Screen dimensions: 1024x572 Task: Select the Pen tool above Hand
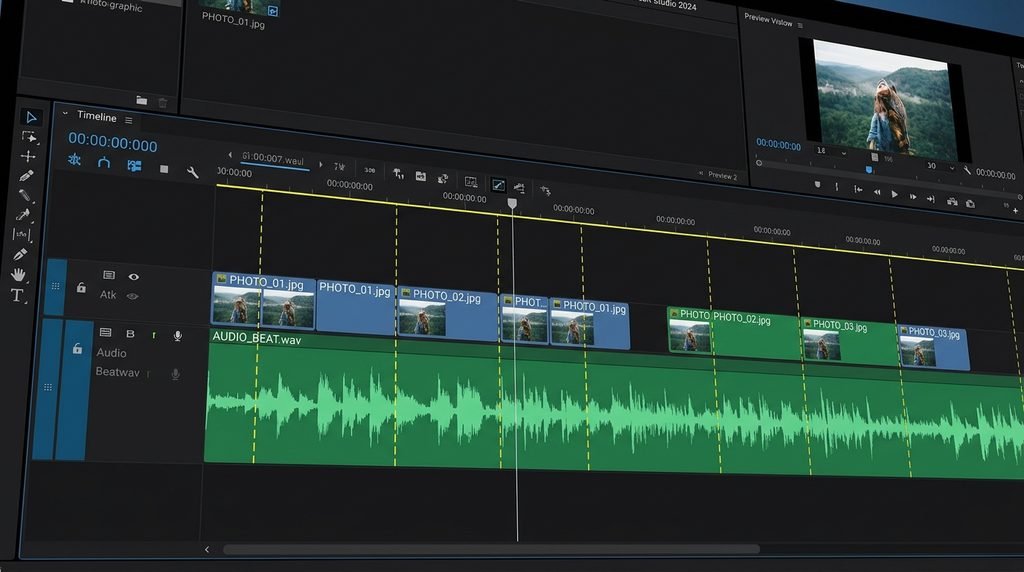(20, 254)
